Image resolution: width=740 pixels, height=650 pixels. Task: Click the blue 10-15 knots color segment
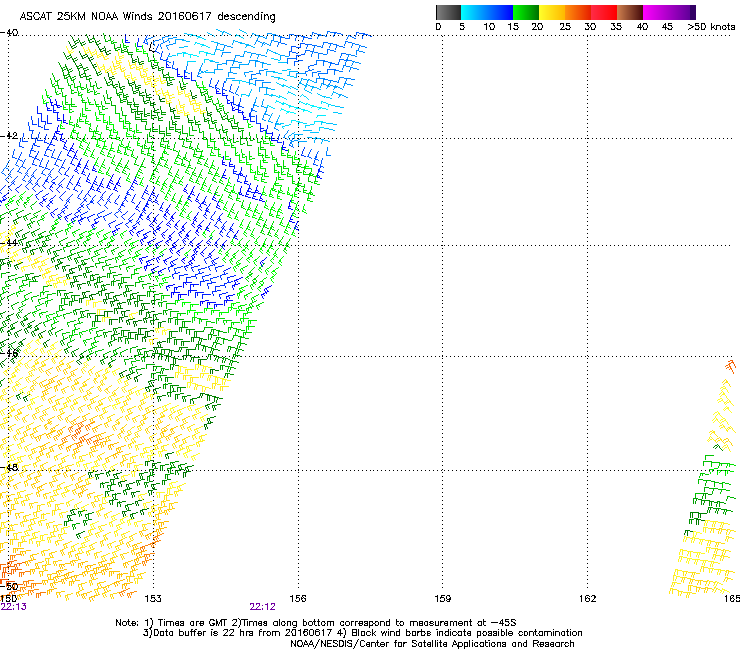coord(500,12)
